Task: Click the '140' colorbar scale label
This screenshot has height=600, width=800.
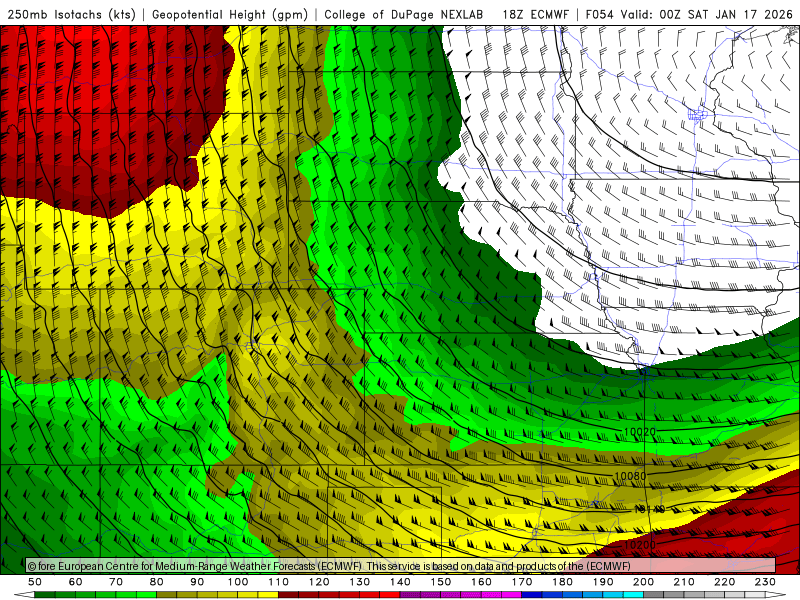Action: [x=401, y=582]
